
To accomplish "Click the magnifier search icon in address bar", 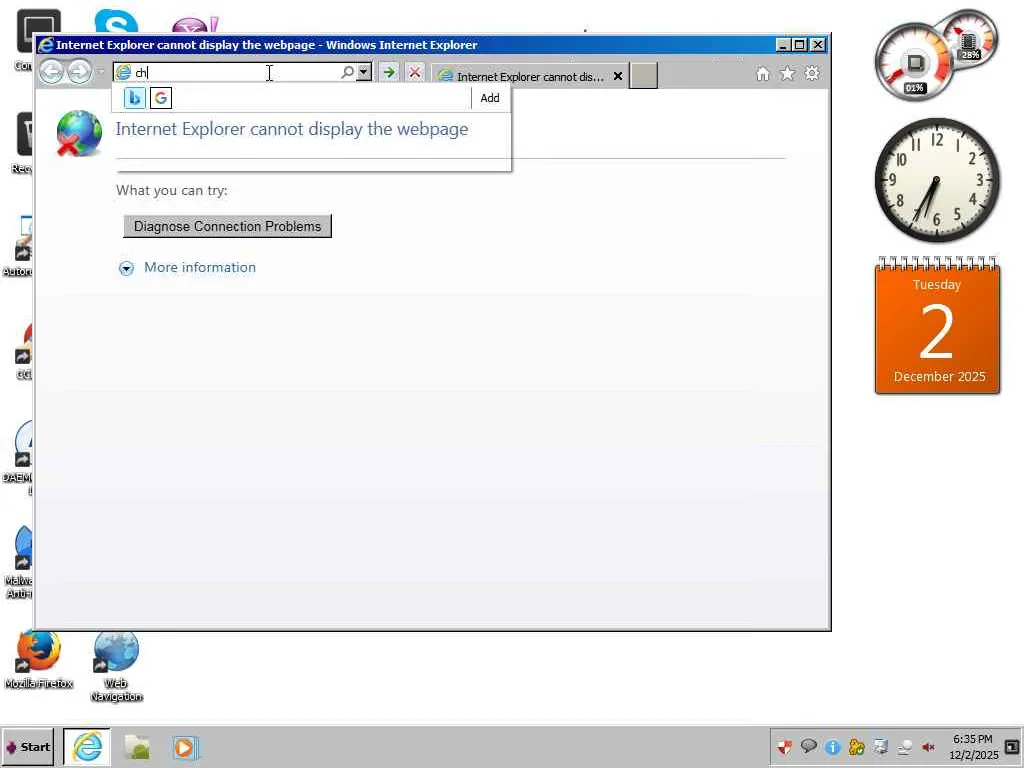I will tap(347, 72).
